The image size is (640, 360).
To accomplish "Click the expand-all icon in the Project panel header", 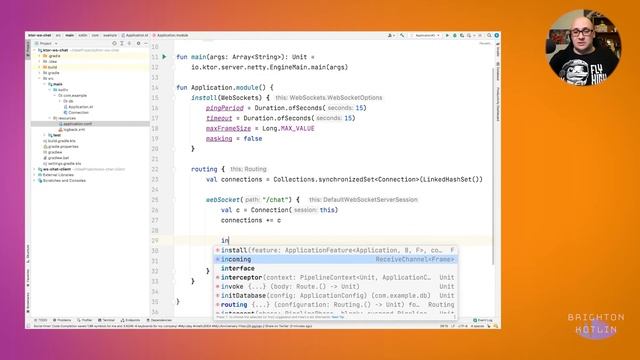I will pos(122,43).
